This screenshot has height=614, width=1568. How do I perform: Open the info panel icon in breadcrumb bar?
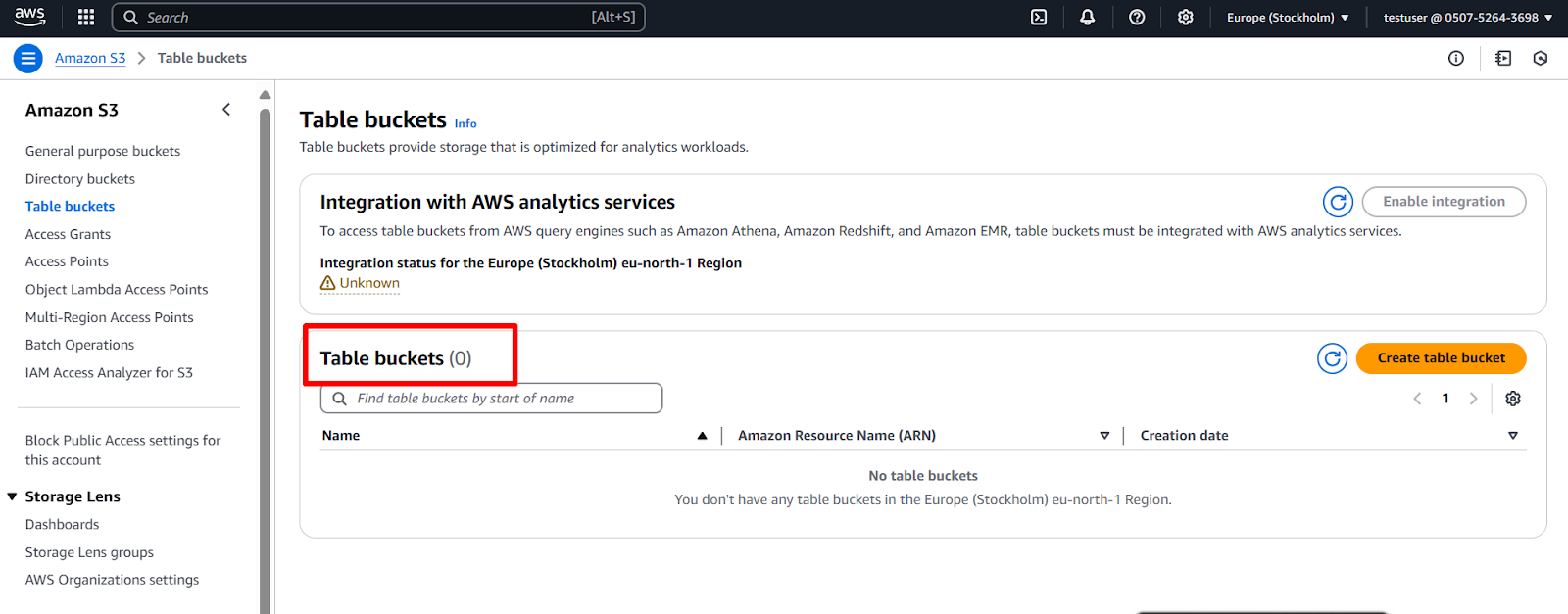[x=1456, y=59]
